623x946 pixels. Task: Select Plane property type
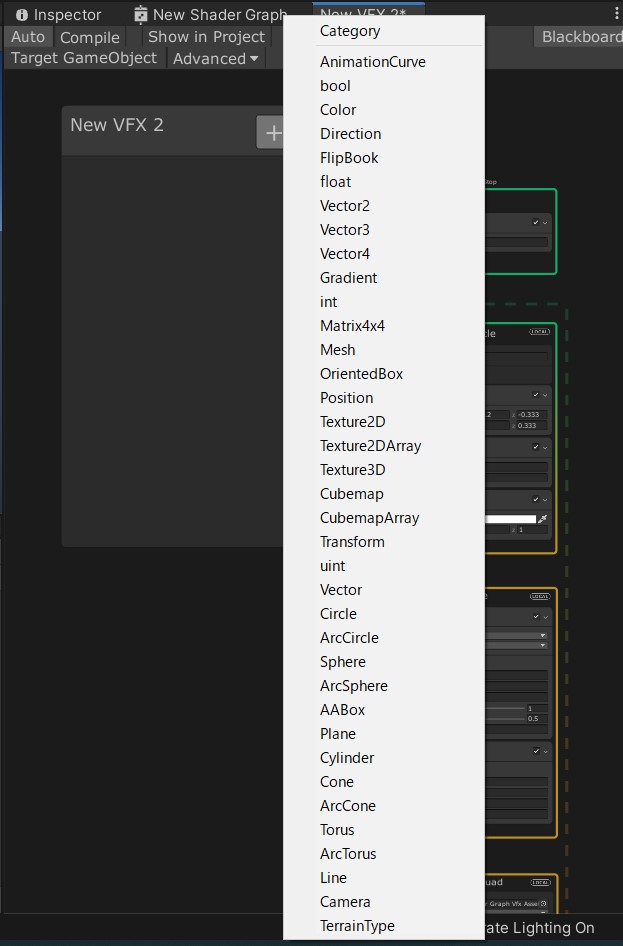pos(384,734)
